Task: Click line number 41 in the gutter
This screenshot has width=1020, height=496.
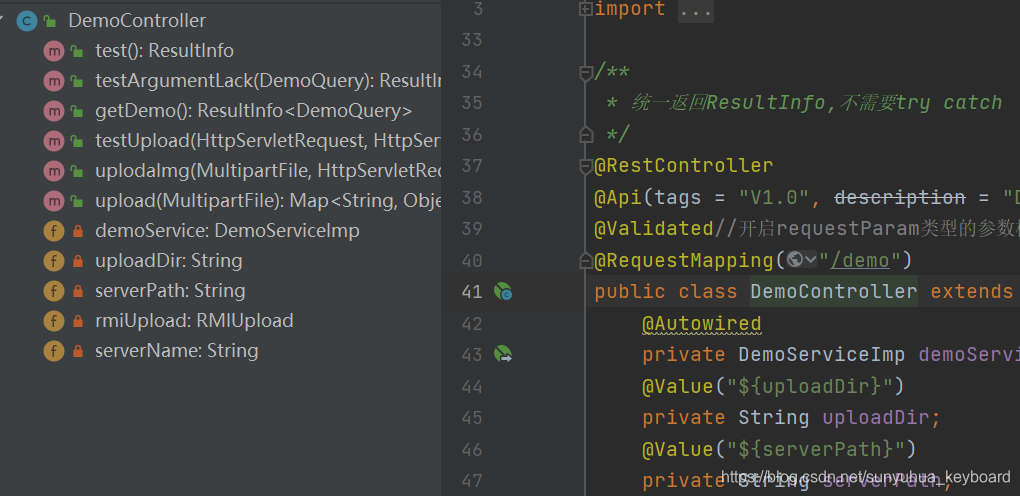Action: [472, 292]
